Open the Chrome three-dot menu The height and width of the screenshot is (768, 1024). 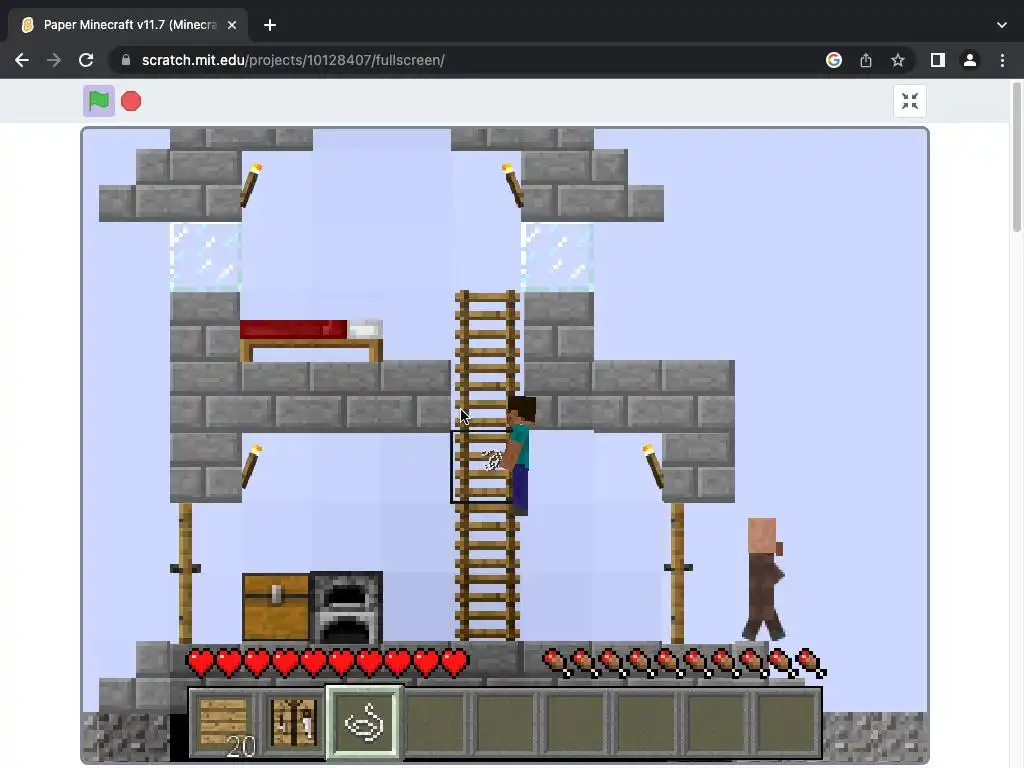click(x=1002, y=60)
